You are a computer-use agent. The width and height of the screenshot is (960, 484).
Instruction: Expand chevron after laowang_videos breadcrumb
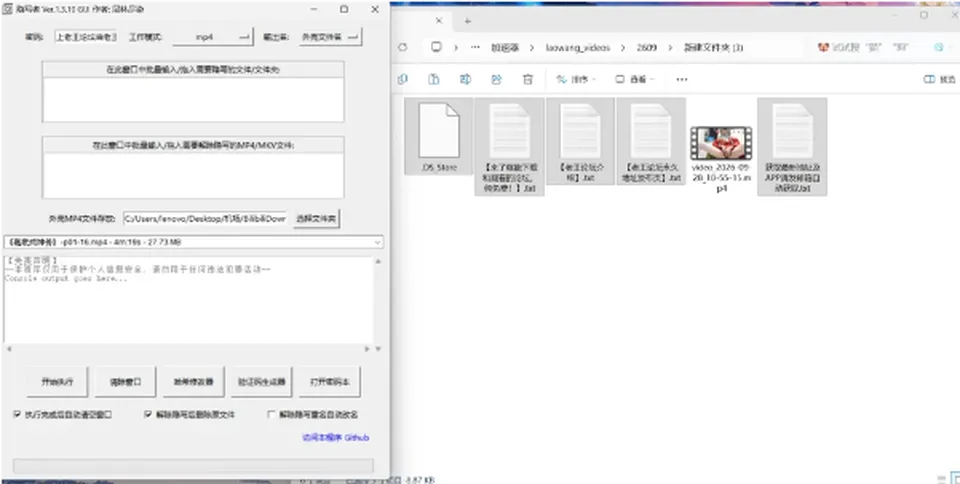(x=623, y=47)
